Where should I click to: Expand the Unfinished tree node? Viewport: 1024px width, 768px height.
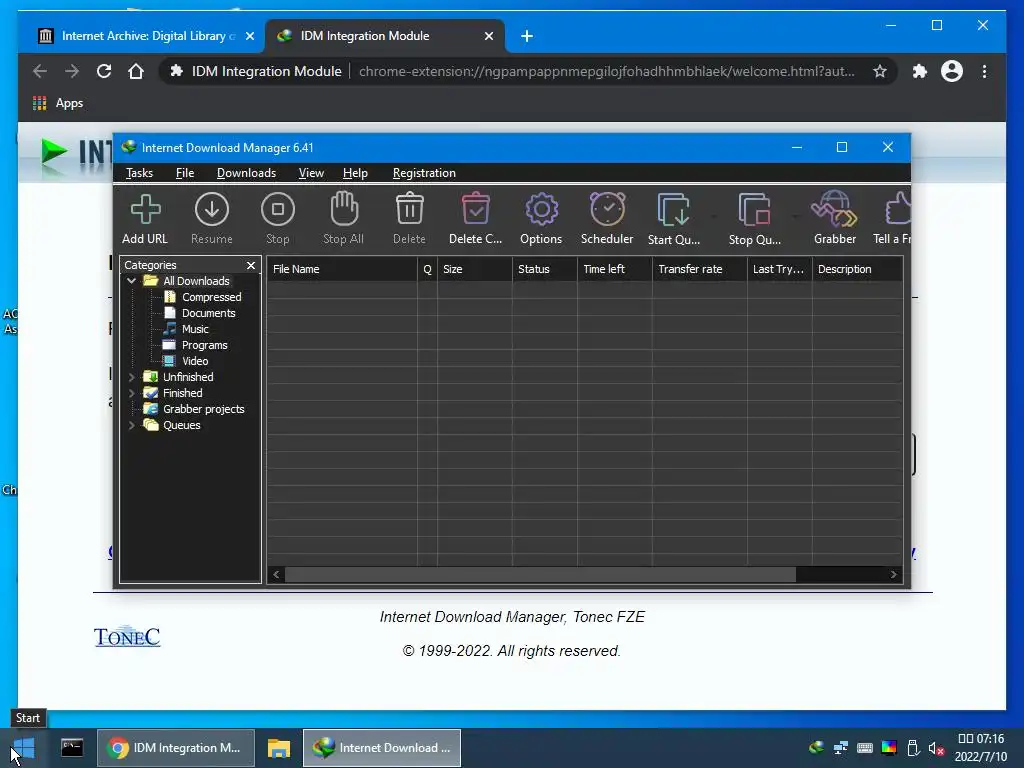pos(131,377)
